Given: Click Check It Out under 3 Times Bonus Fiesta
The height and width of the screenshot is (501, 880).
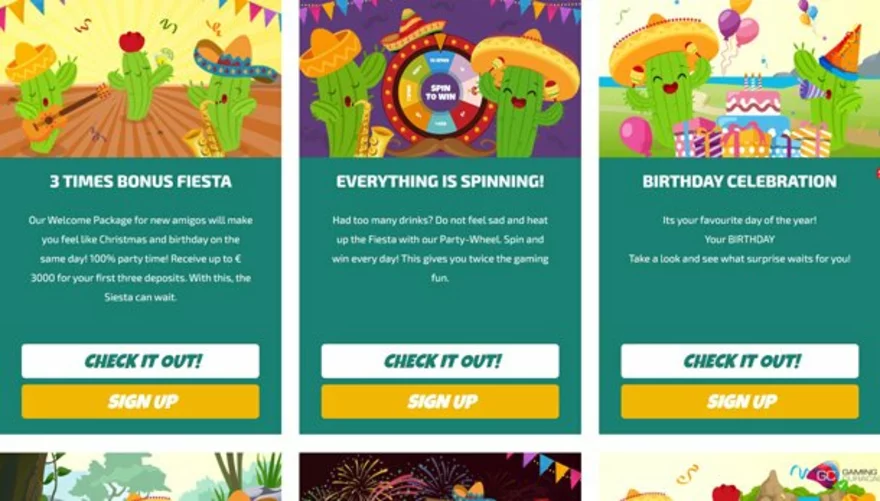Looking at the screenshot, I should pyautogui.click(x=140, y=361).
